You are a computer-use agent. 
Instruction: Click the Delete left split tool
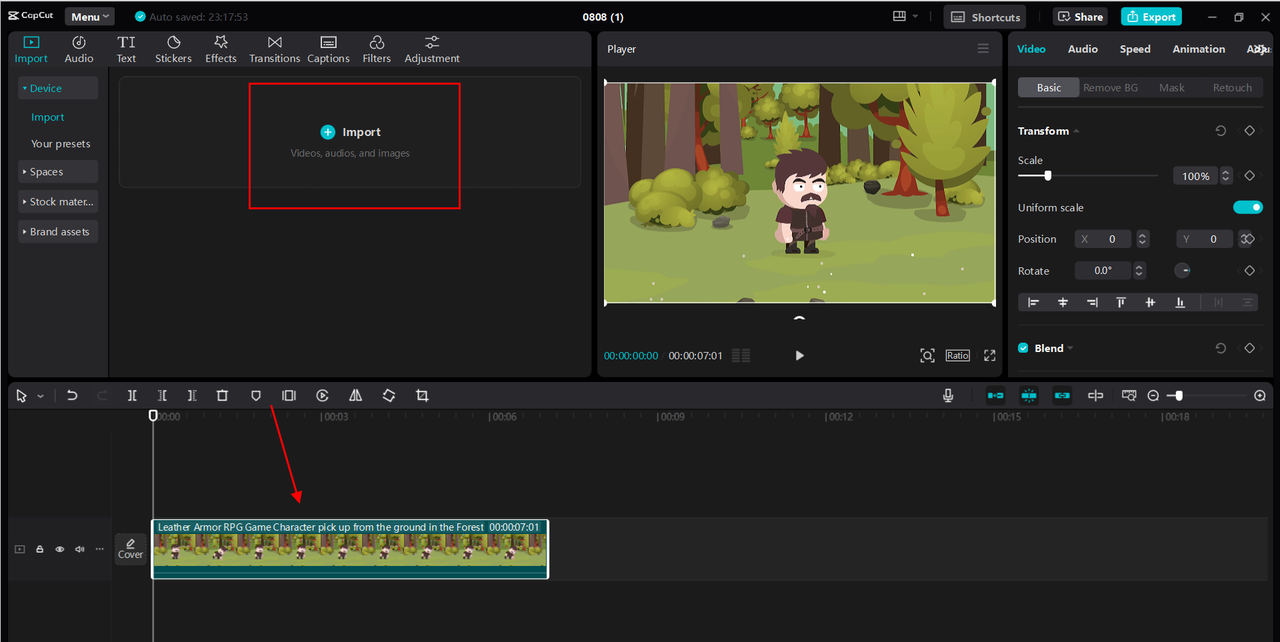click(x=162, y=396)
